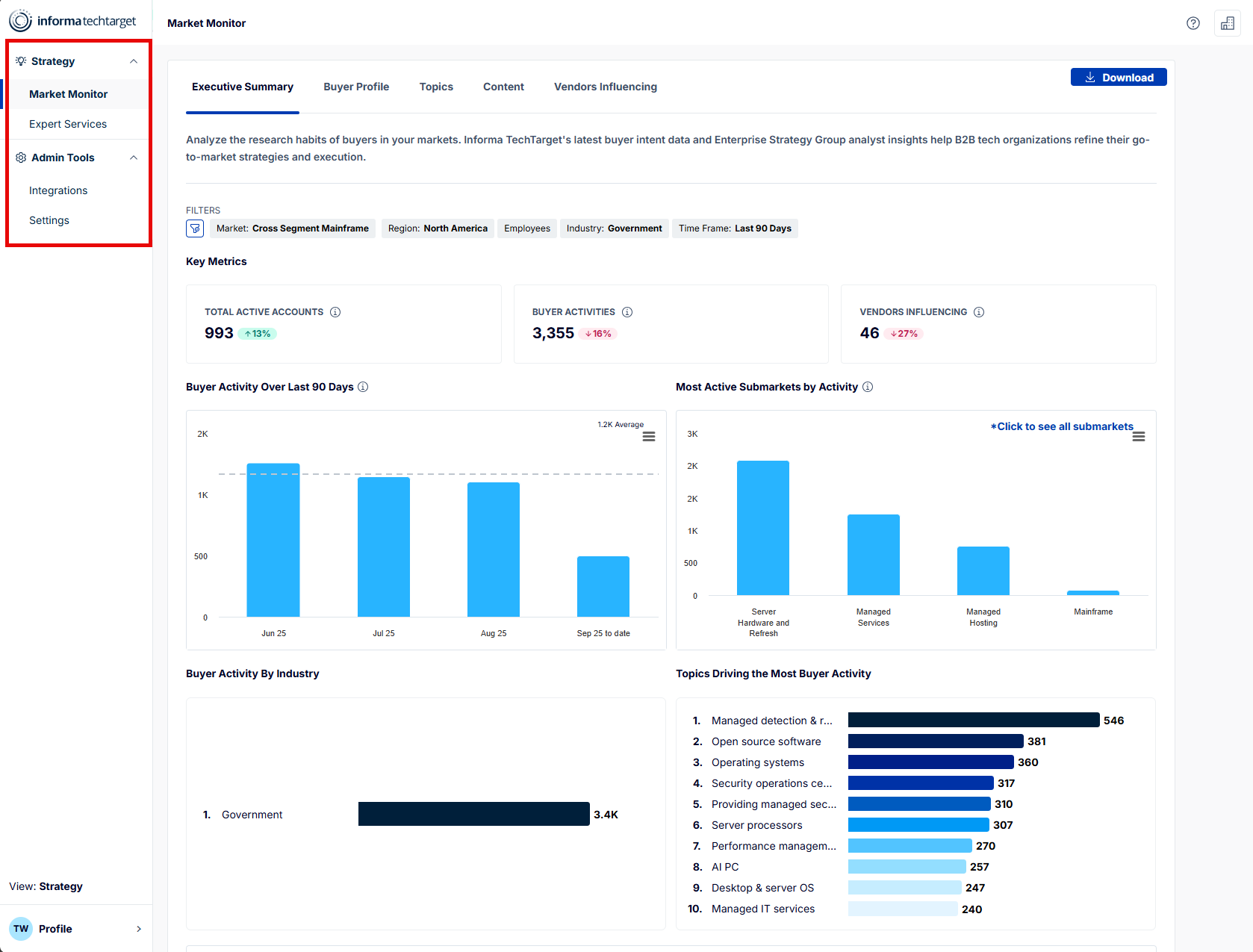The width and height of the screenshot is (1253, 952).
Task: Click the Managed detection topic bar
Action: pos(974,720)
